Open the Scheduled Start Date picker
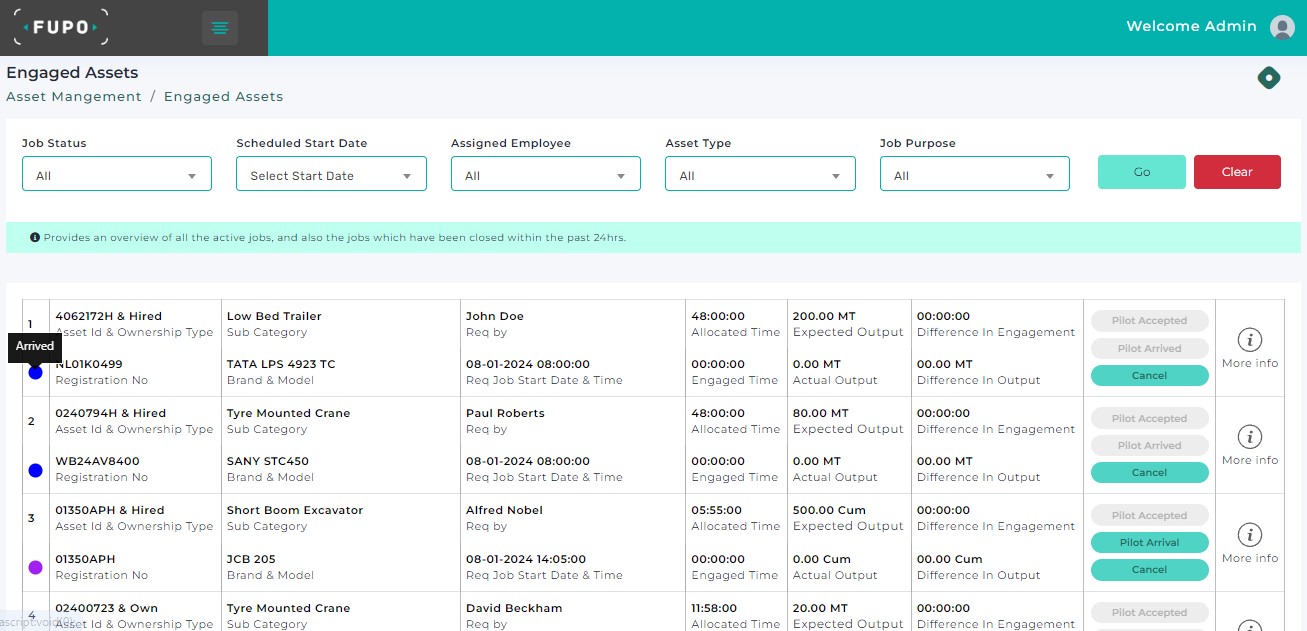This screenshot has width=1307, height=631. click(x=331, y=174)
